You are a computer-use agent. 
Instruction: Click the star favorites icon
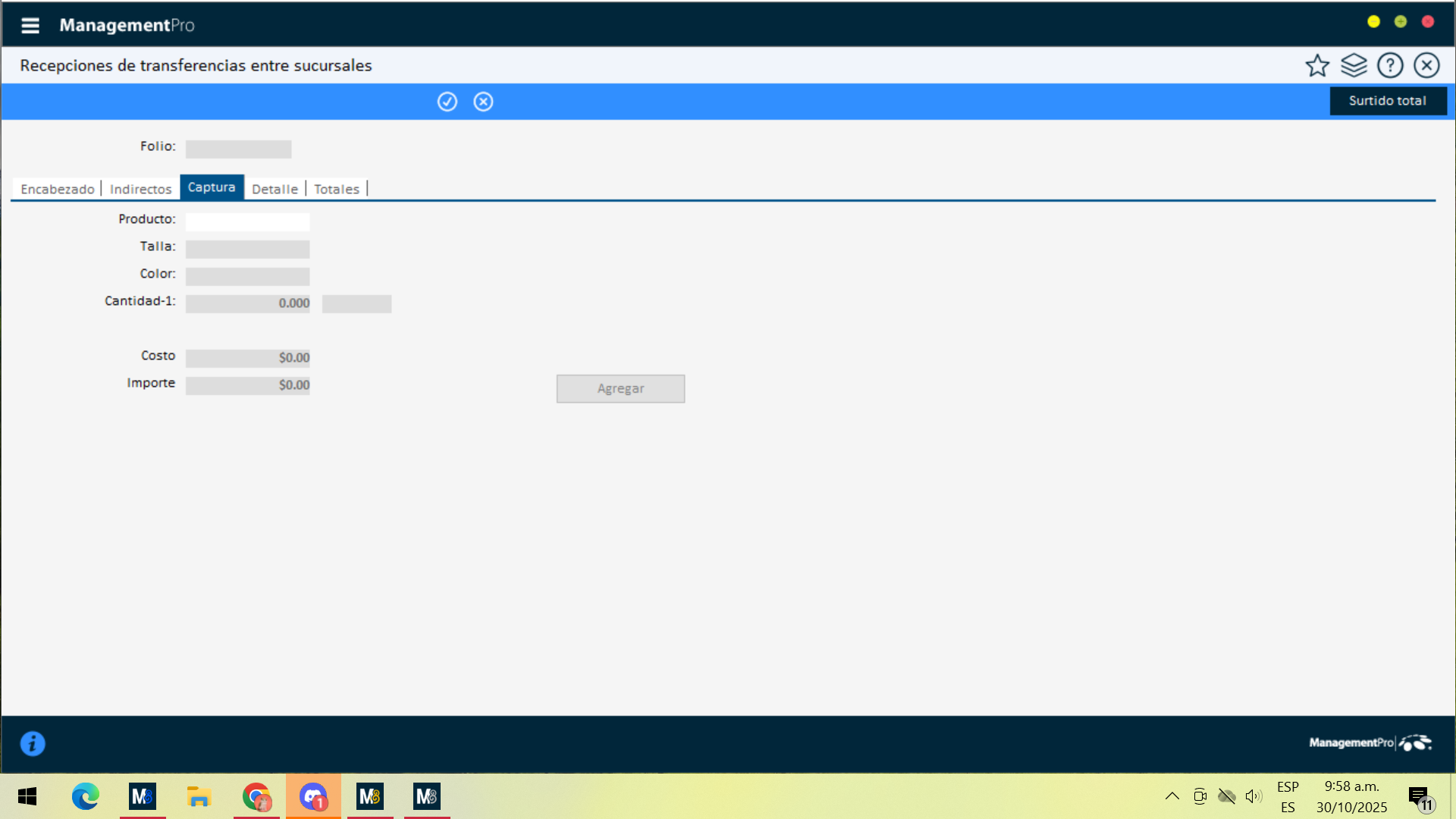pos(1317,66)
